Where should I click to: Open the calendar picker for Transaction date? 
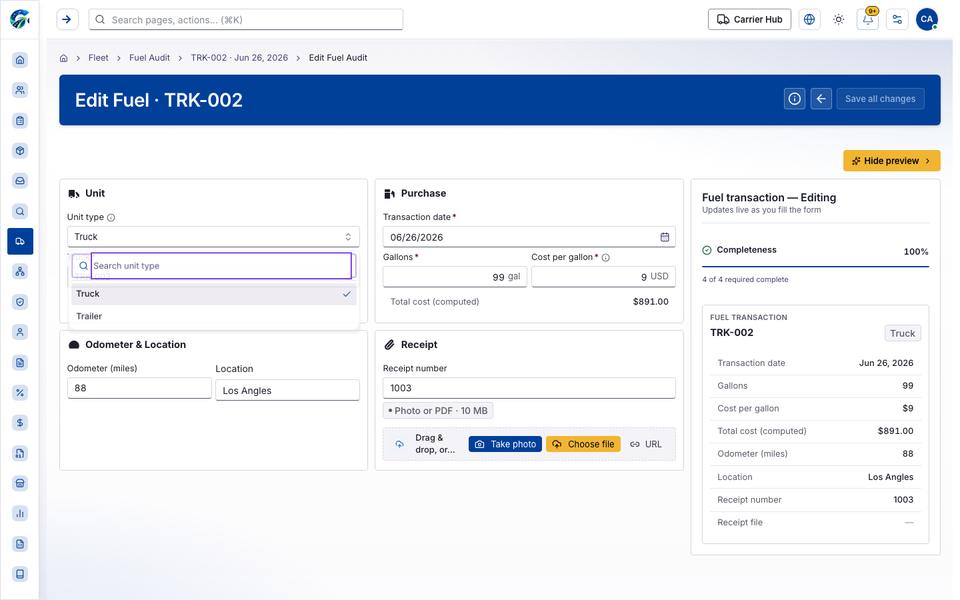point(664,237)
